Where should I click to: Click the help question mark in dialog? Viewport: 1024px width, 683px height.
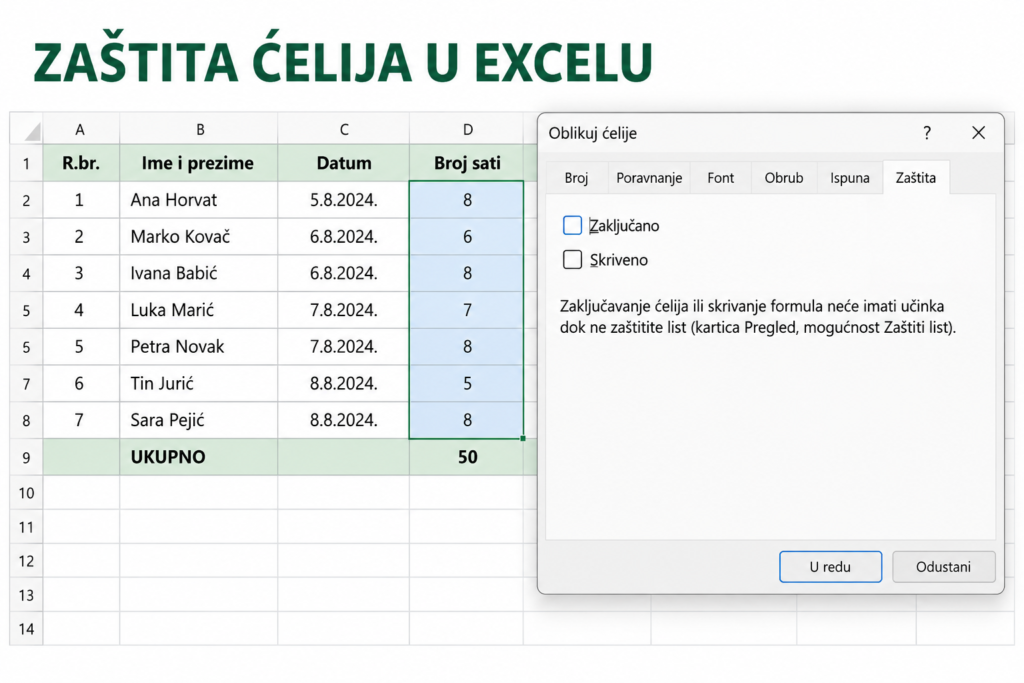(x=927, y=133)
